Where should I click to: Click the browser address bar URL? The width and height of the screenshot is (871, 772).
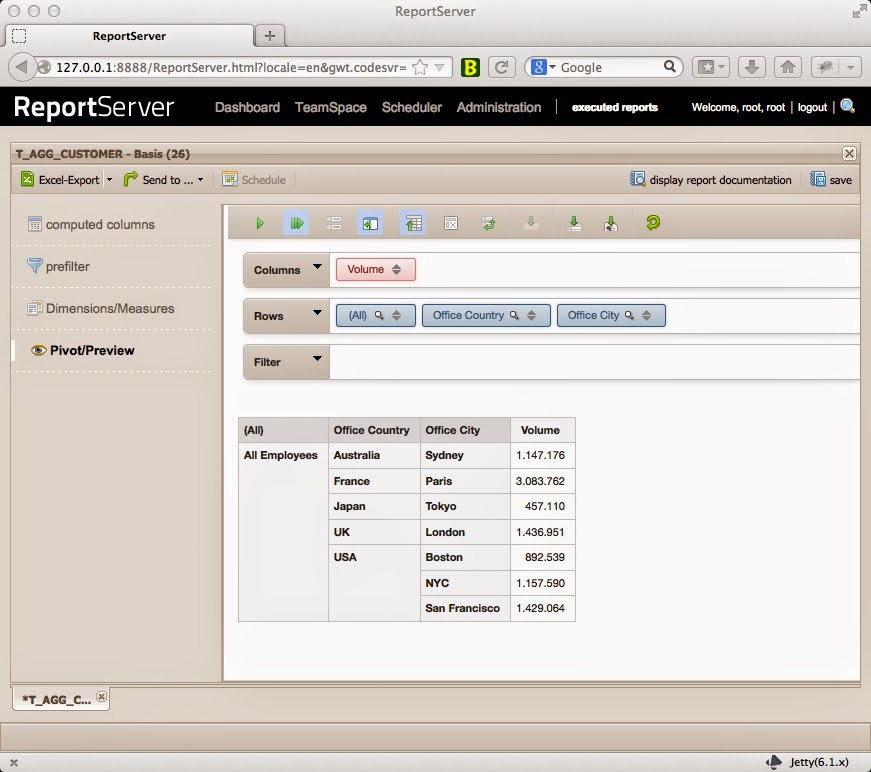click(231, 67)
